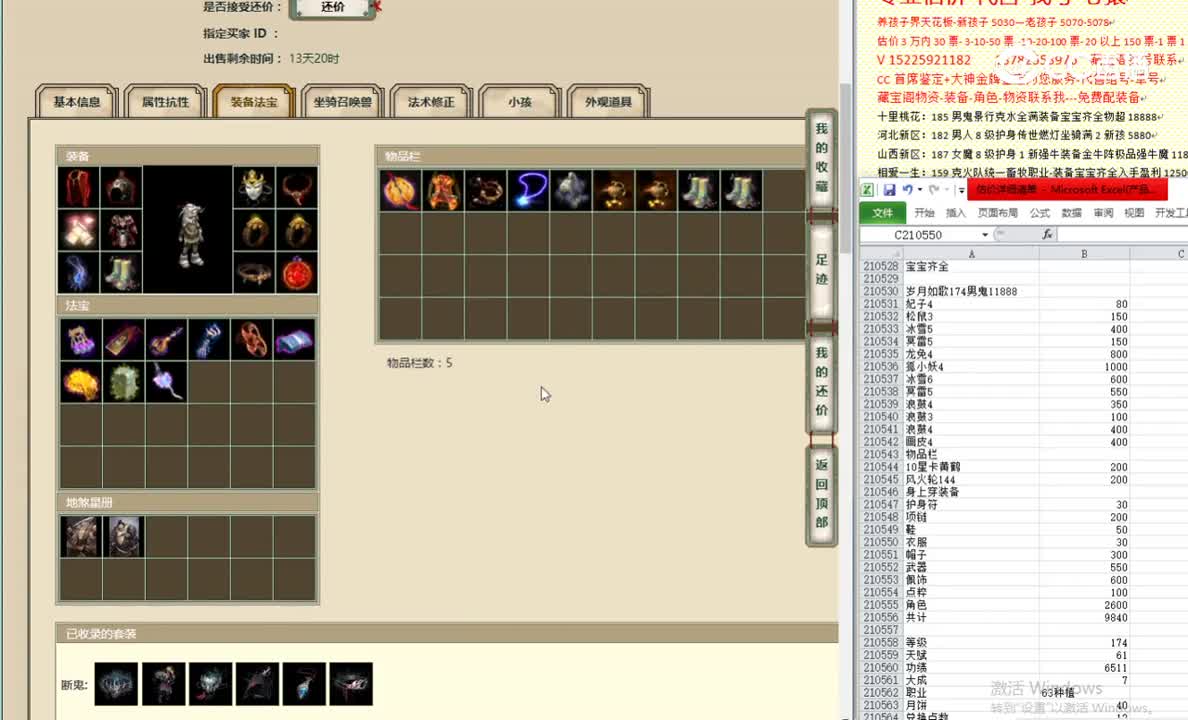Select the green stone 法宝 icon
Image resolution: width=1188 pixels, height=720 pixels.
click(x=123, y=382)
